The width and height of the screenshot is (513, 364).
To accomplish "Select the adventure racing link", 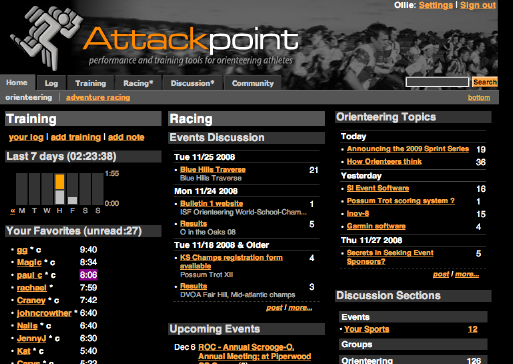I will click(98, 97).
